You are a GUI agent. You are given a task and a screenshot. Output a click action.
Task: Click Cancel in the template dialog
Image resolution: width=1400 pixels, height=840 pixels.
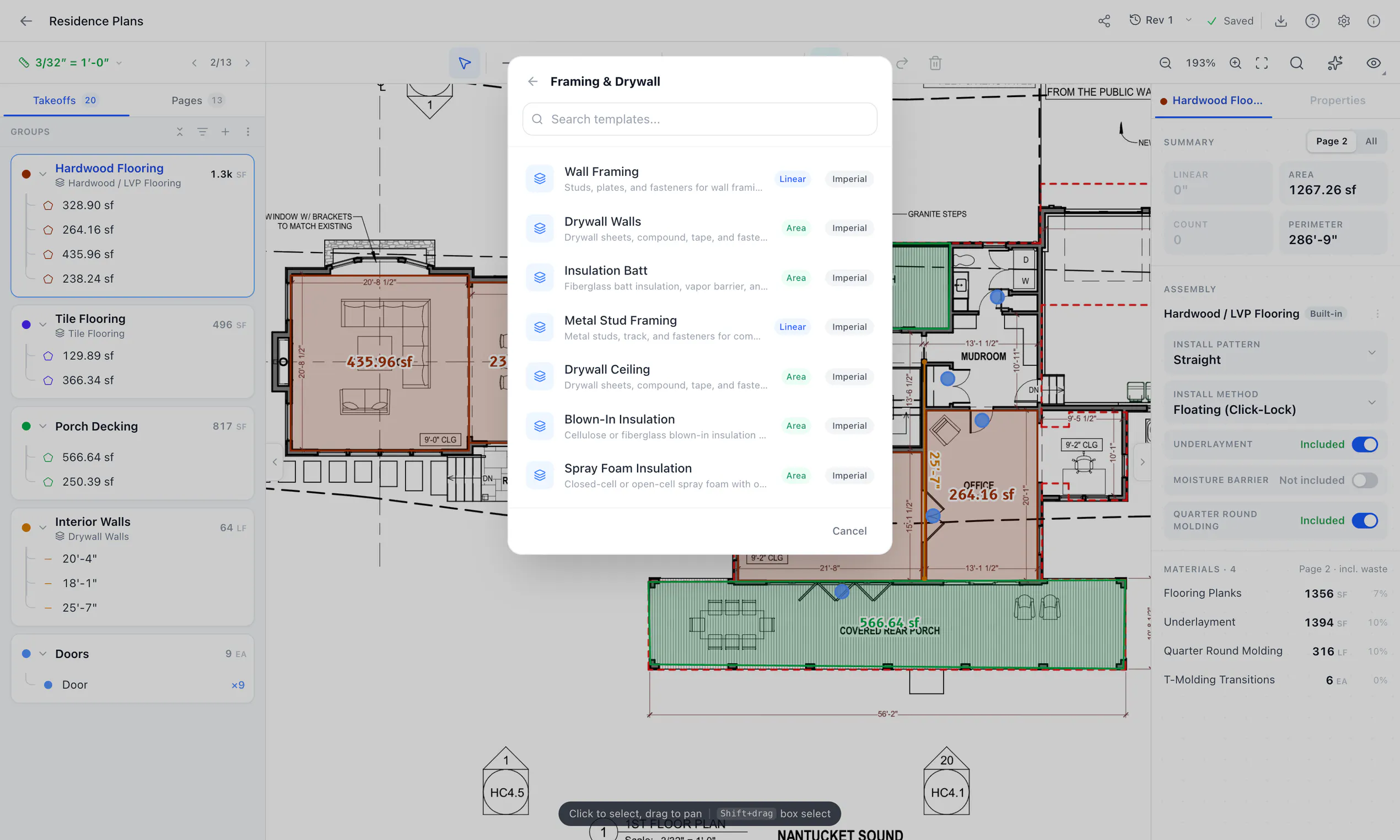click(x=849, y=531)
